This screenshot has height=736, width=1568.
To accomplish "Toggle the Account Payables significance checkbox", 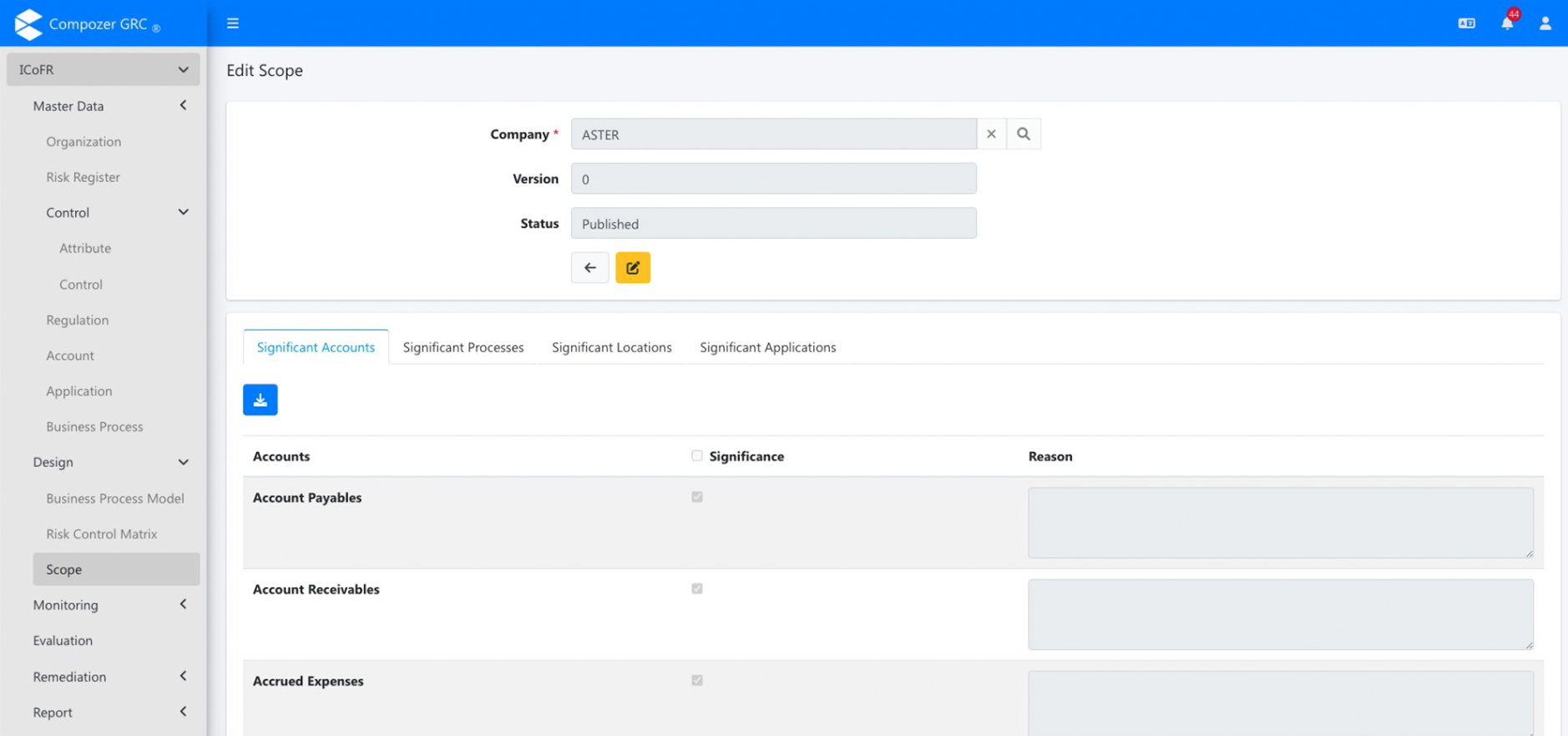I will point(697,497).
